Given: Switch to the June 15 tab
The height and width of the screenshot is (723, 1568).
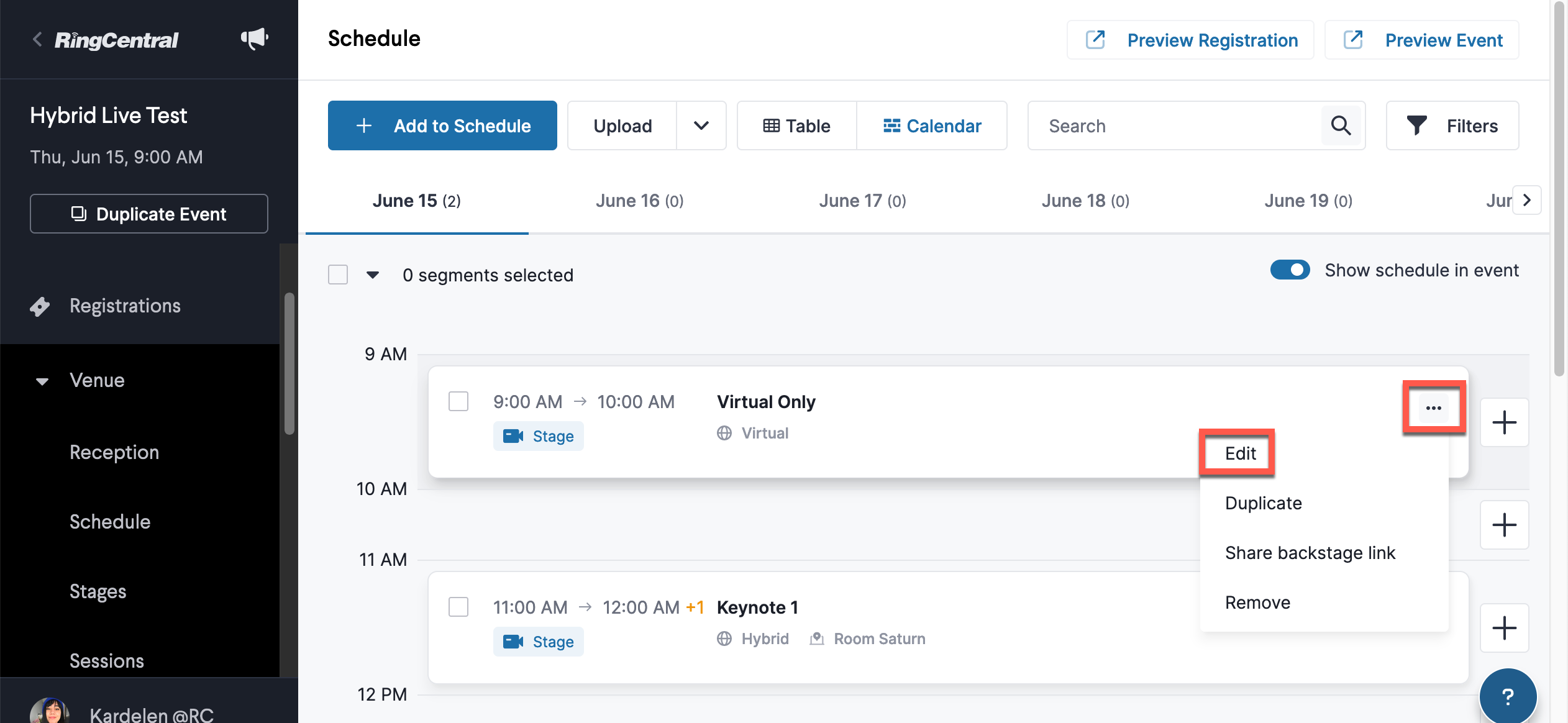Looking at the screenshot, I should pos(417,201).
